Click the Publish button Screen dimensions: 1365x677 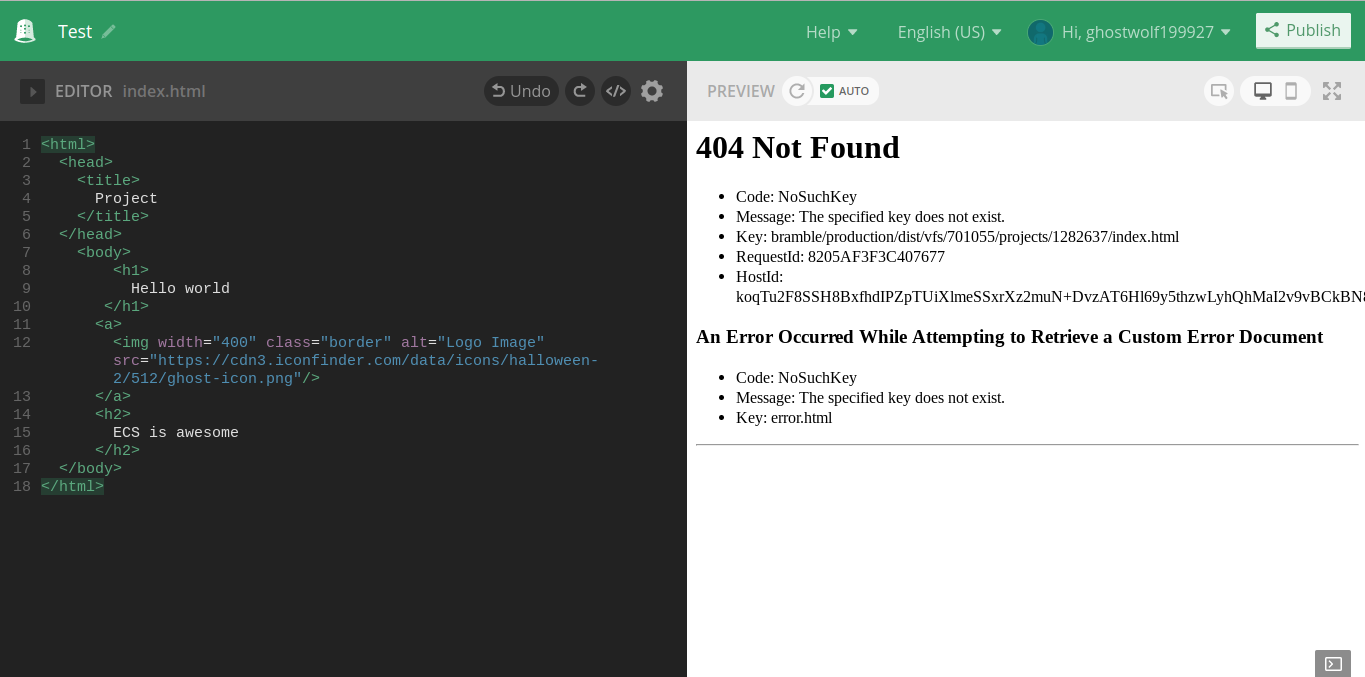coord(1303,30)
